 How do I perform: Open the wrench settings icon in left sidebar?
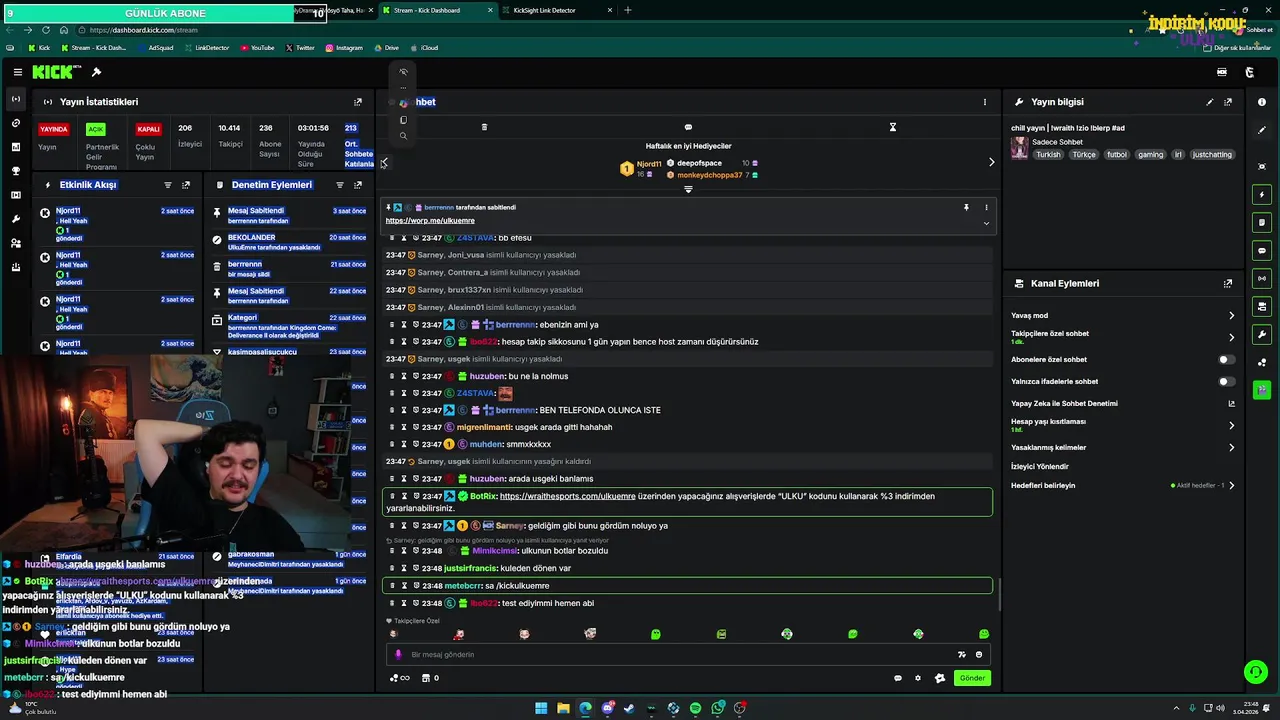(x=15, y=219)
